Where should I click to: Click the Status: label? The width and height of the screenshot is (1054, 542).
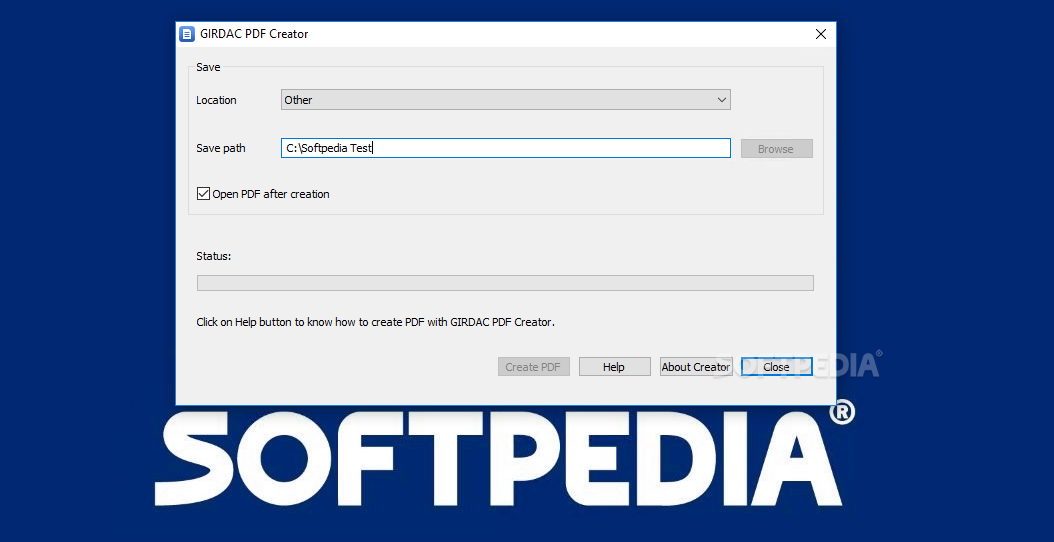coord(214,256)
